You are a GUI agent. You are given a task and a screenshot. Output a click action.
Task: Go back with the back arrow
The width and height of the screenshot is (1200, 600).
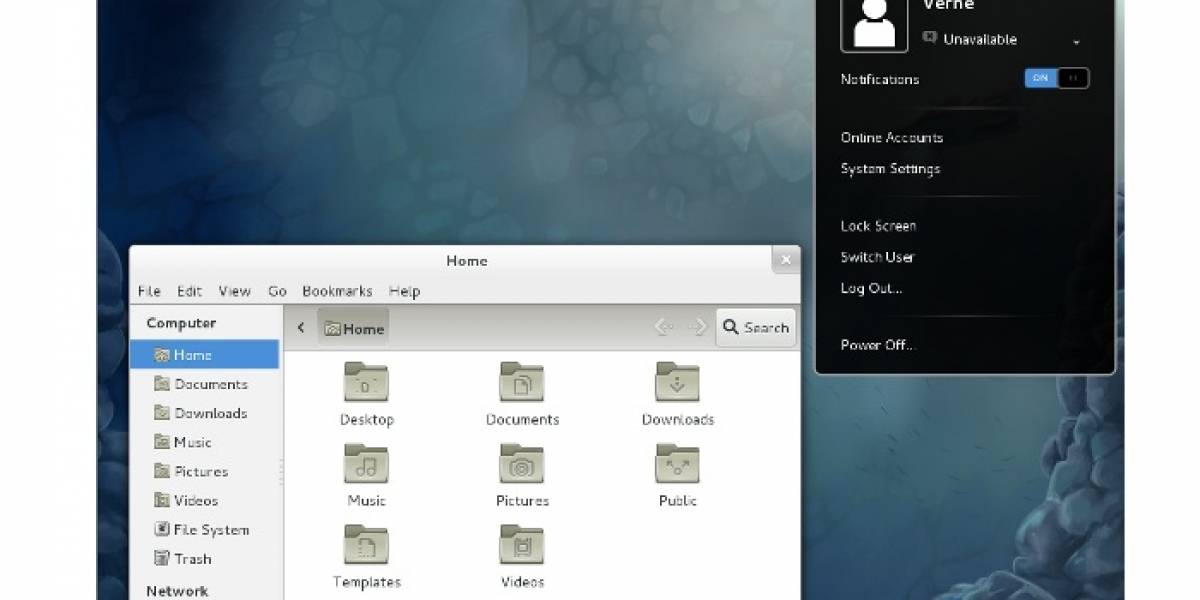665,327
